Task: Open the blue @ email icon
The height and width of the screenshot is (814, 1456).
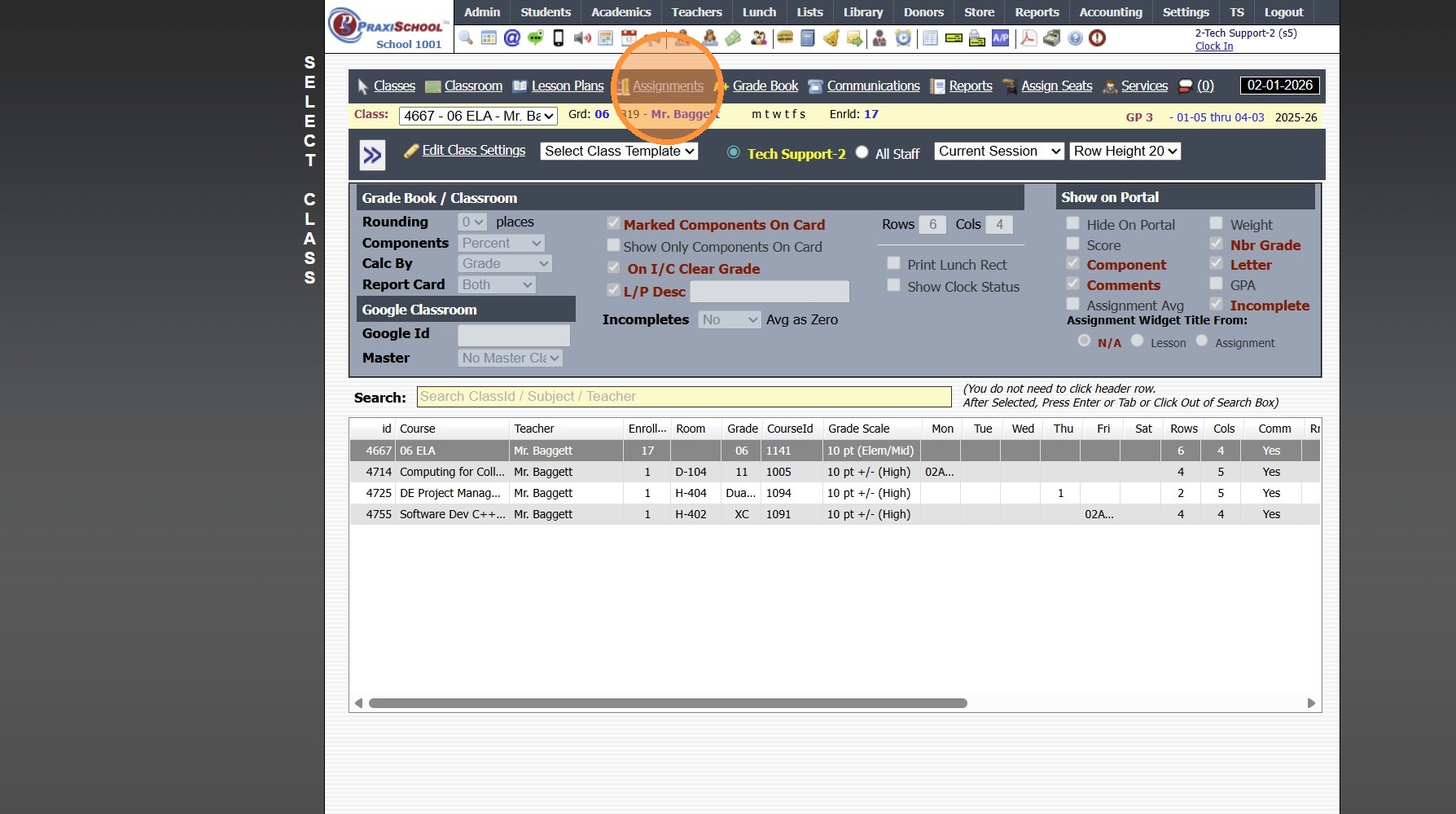Action: click(x=512, y=38)
